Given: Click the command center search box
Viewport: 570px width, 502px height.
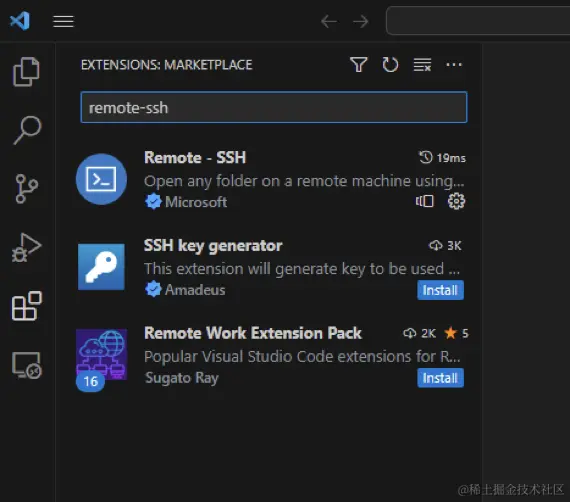Looking at the screenshot, I should [x=478, y=21].
